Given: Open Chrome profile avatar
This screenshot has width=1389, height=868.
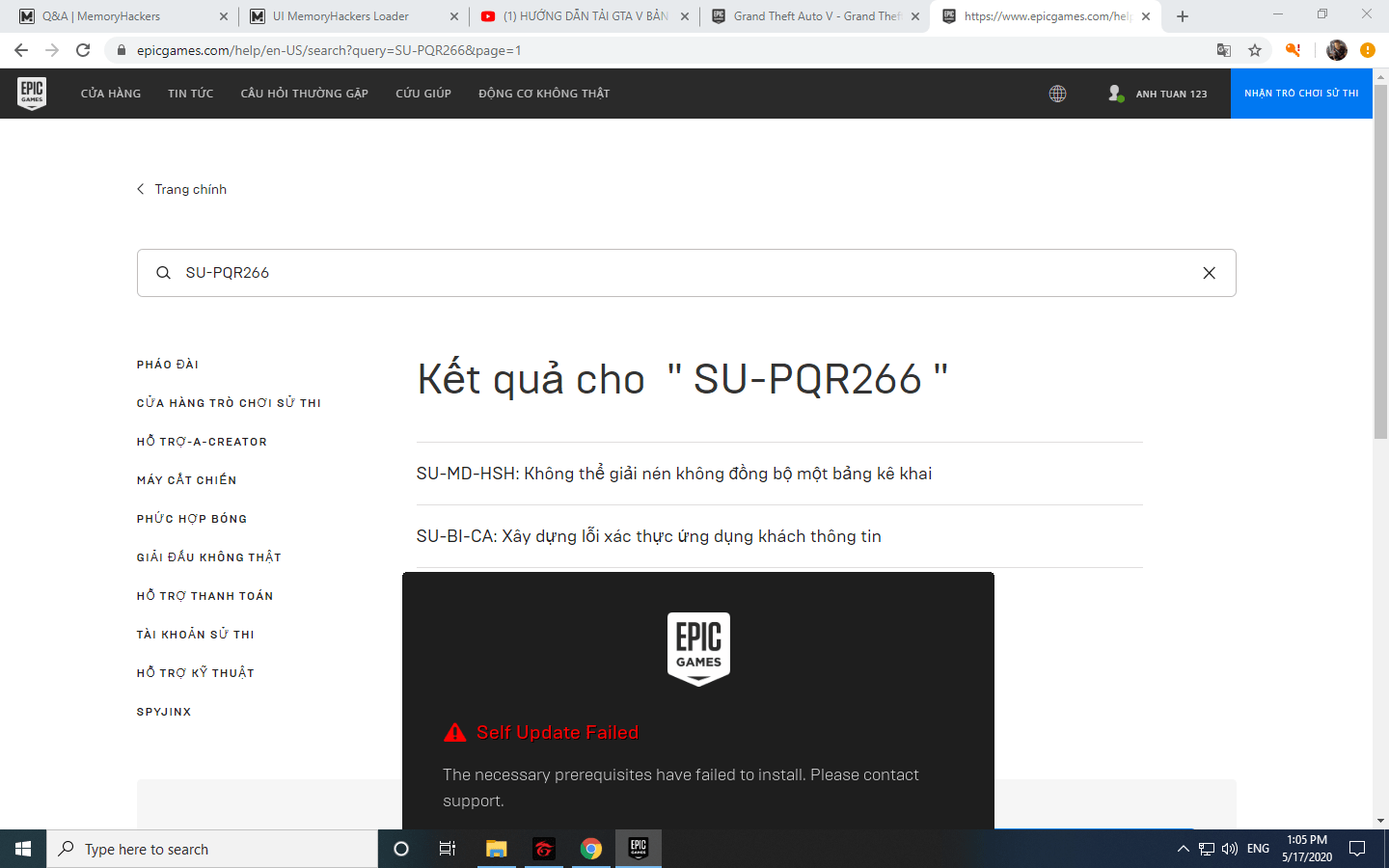Looking at the screenshot, I should coord(1337,50).
